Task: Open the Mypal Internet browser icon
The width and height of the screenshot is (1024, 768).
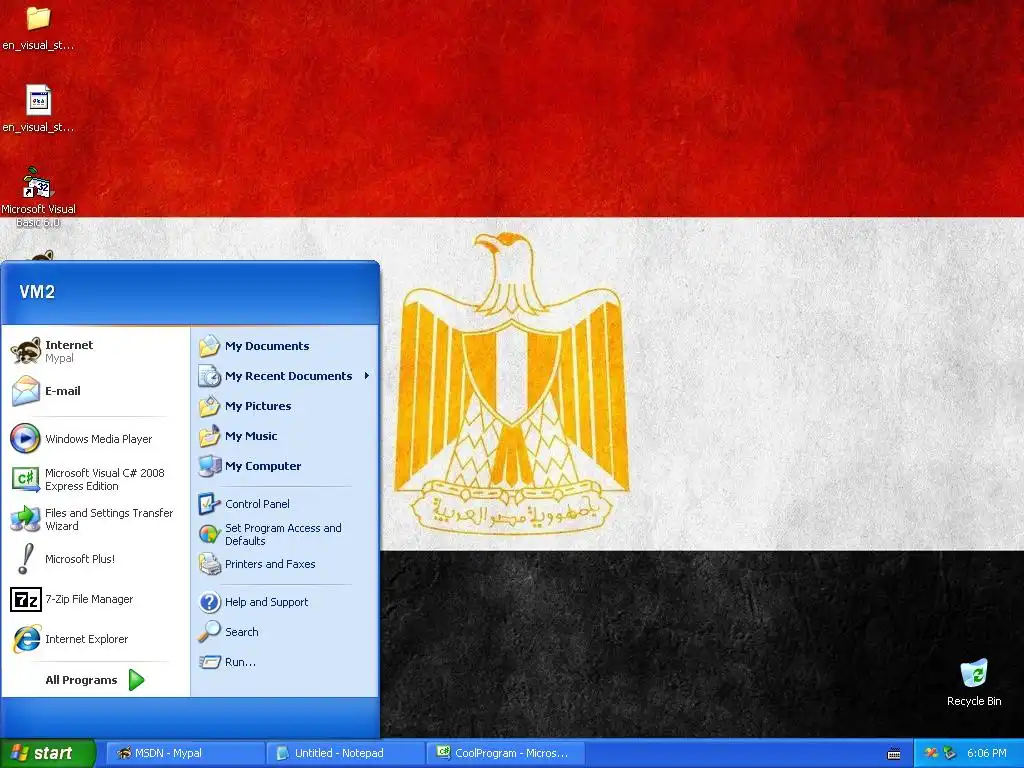Action: (x=26, y=351)
